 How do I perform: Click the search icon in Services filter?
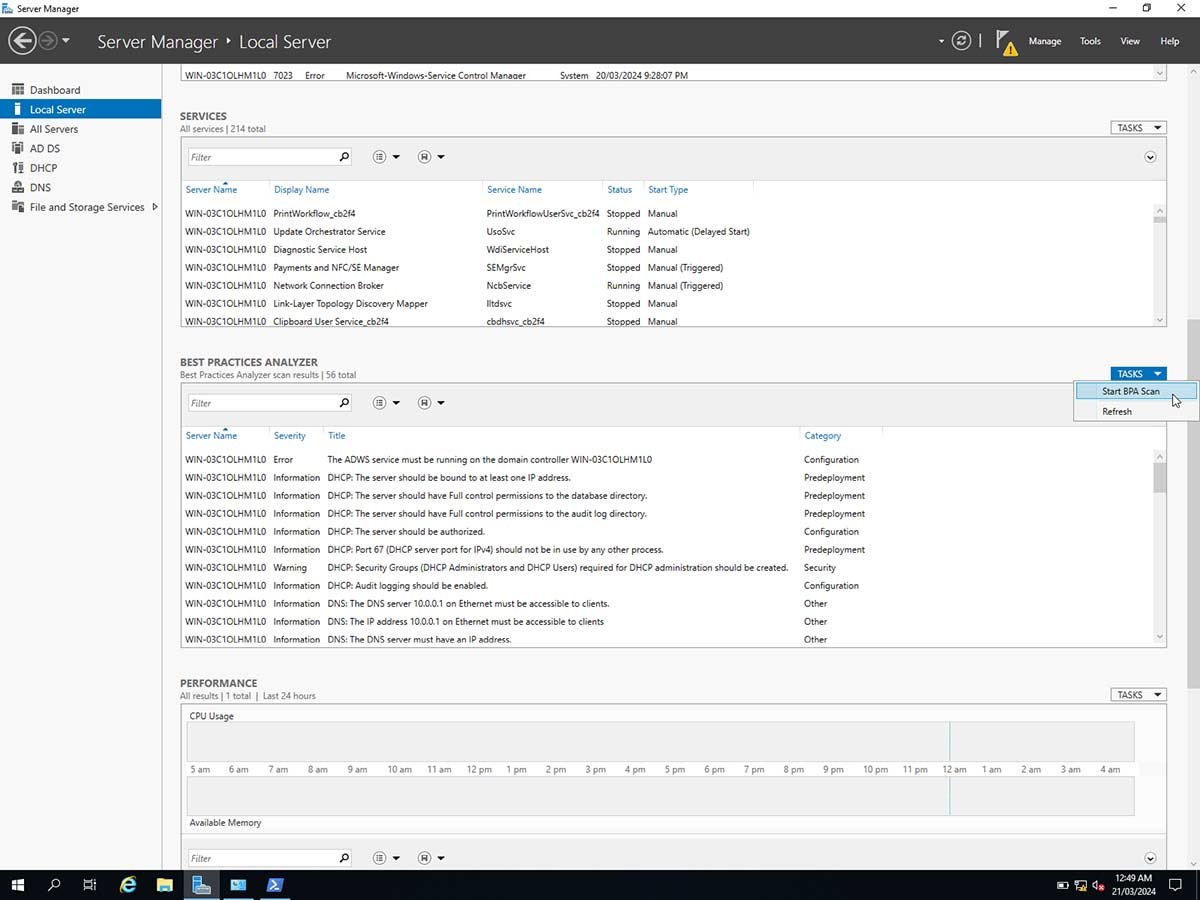tap(344, 157)
